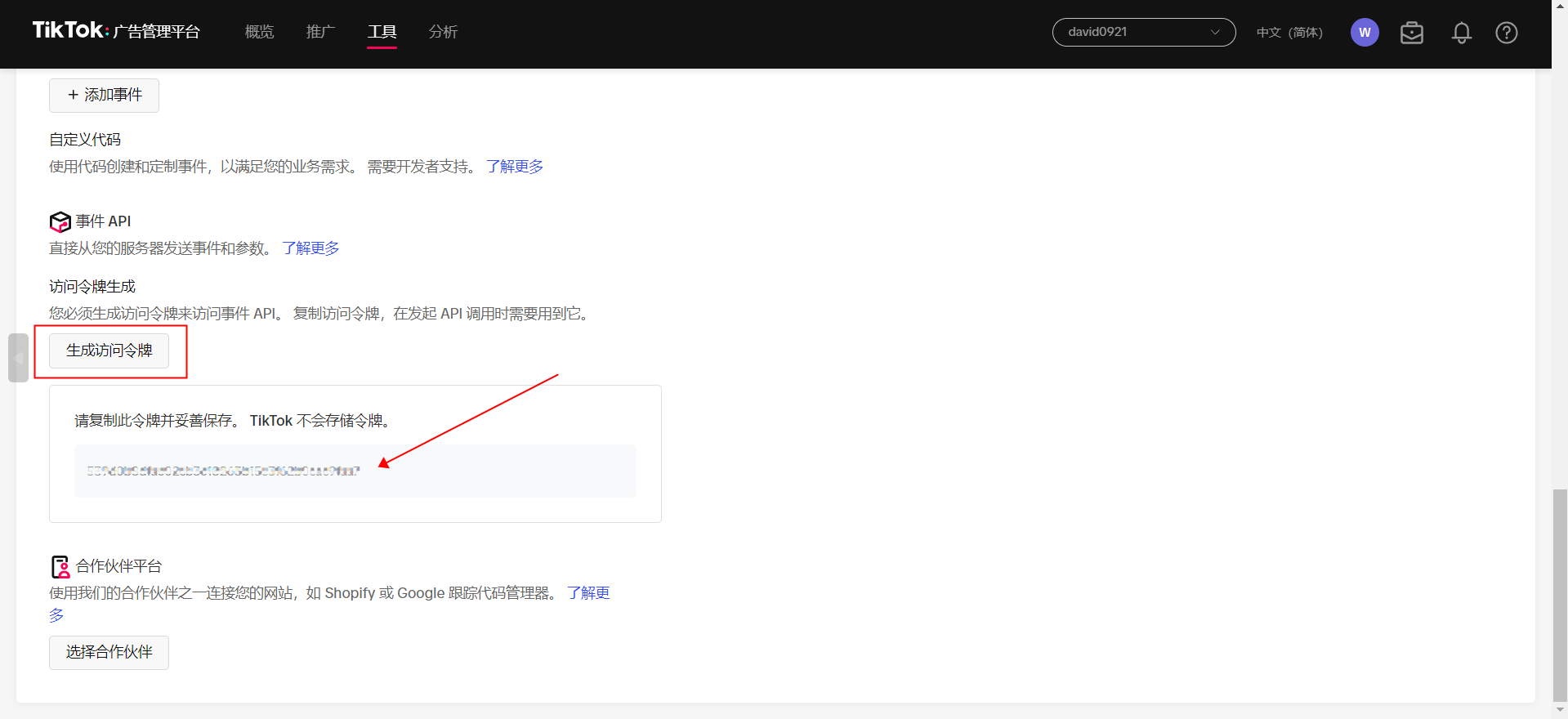1568x719 pixels.
Task: Open the 概览 overview tab
Action: point(259,32)
